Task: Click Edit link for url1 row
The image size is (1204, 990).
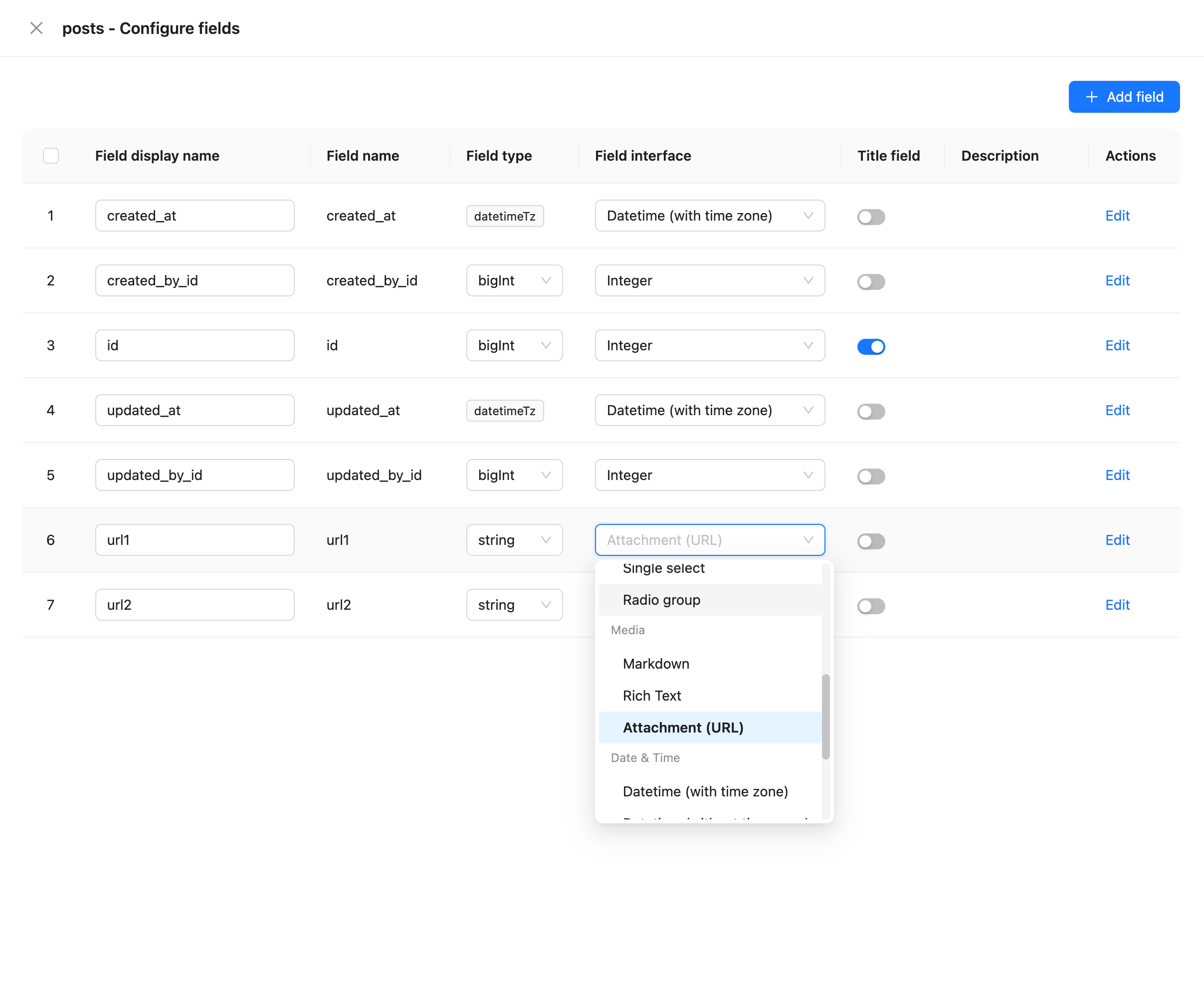Action: click(x=1117, y=540)
